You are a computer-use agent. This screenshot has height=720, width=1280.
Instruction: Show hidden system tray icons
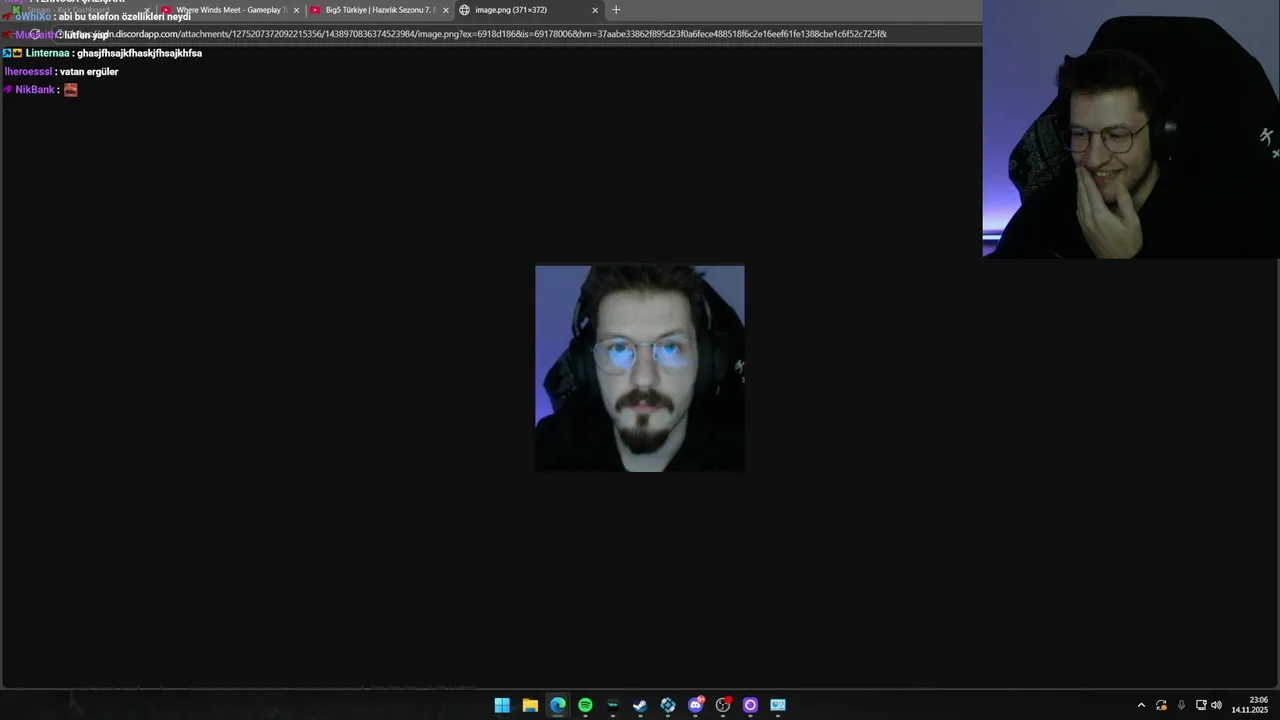pos(1141,705)
